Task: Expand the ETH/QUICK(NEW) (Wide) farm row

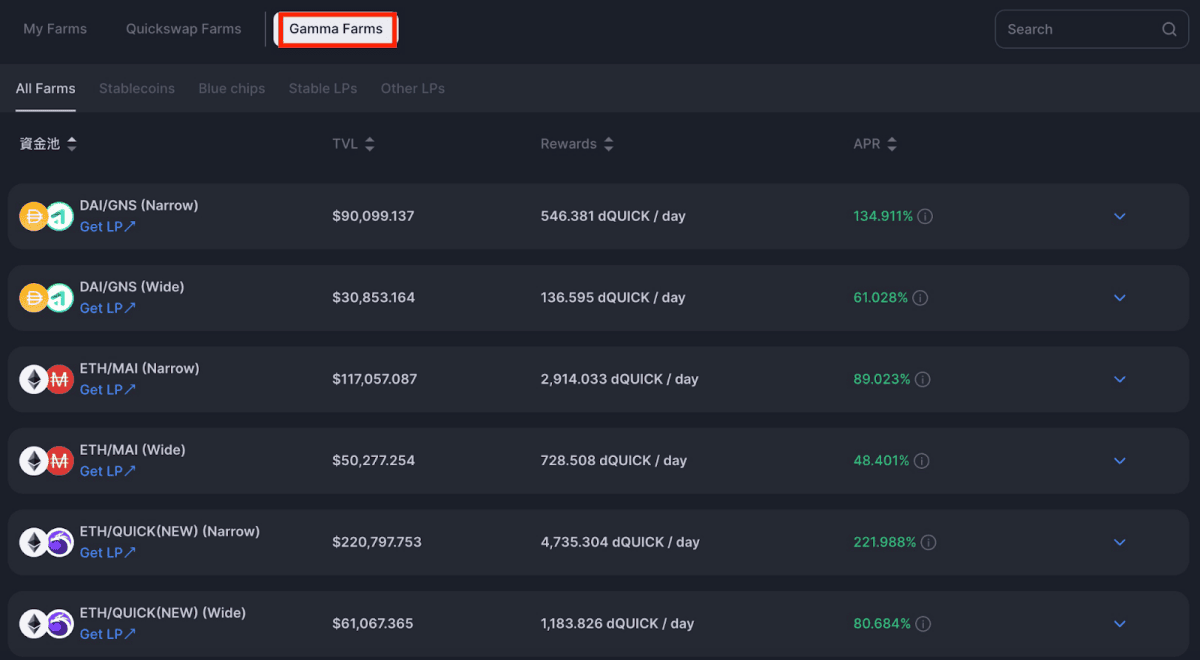Action: (x=1120, y=624)
